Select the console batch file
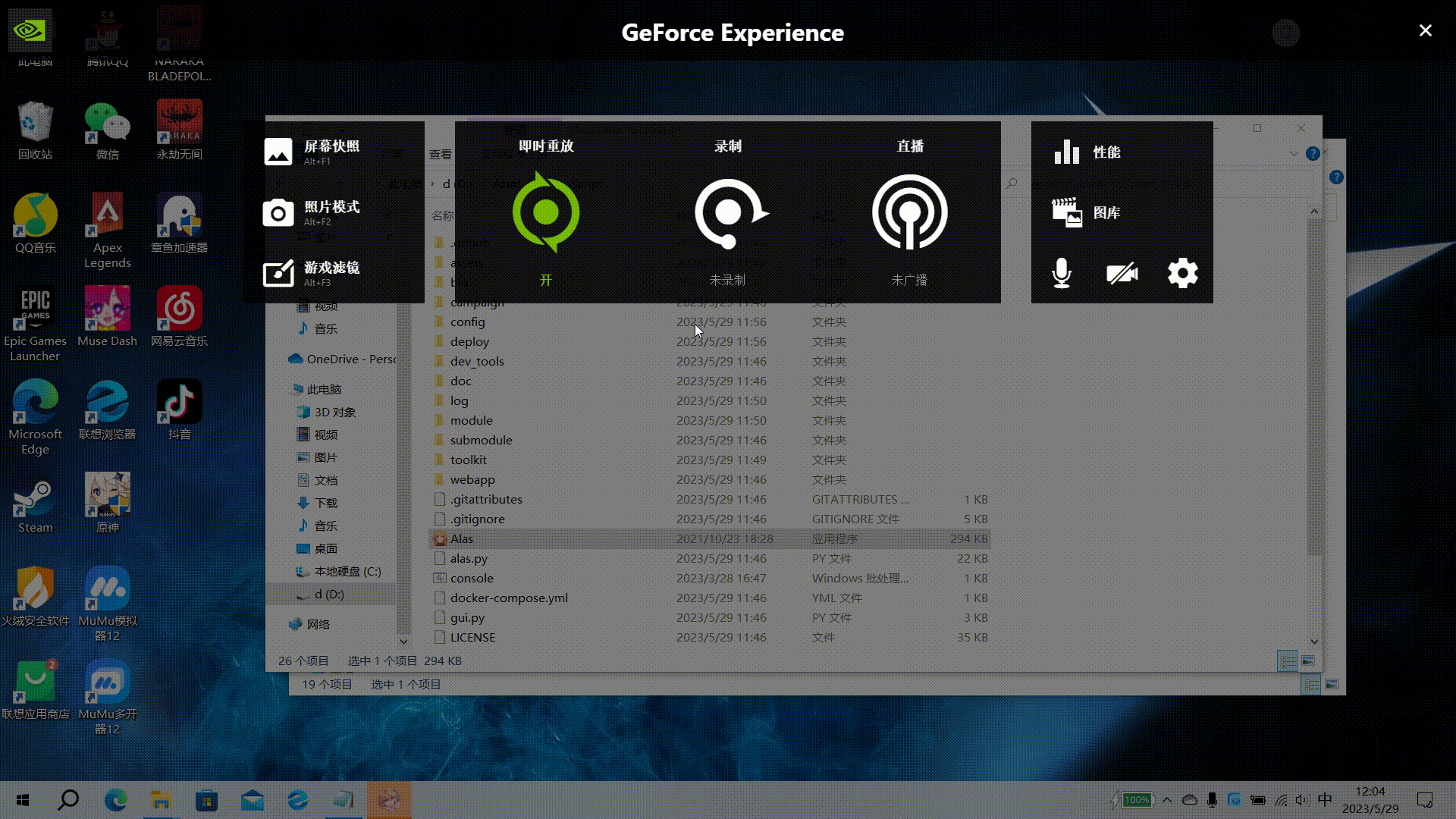Image resolution: width=1456 pixels, height=819 pixels. [710, 578]
